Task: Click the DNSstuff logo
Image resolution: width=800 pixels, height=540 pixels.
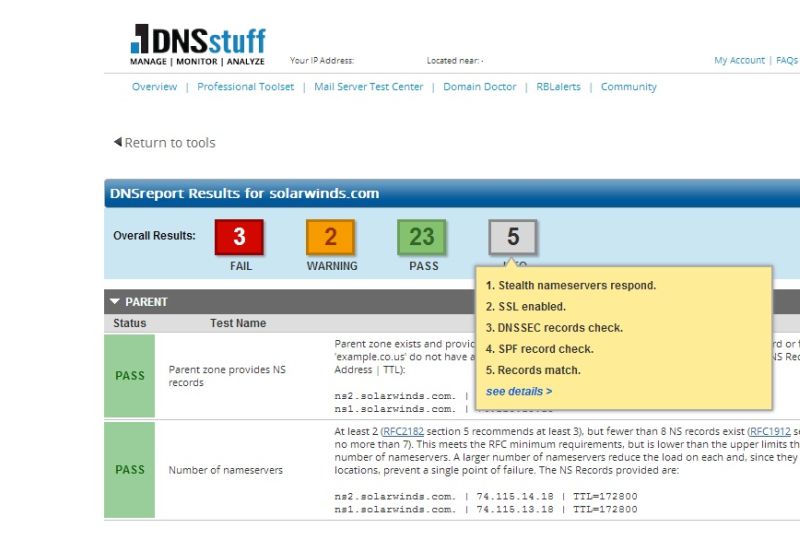Action: coord(198,45)
